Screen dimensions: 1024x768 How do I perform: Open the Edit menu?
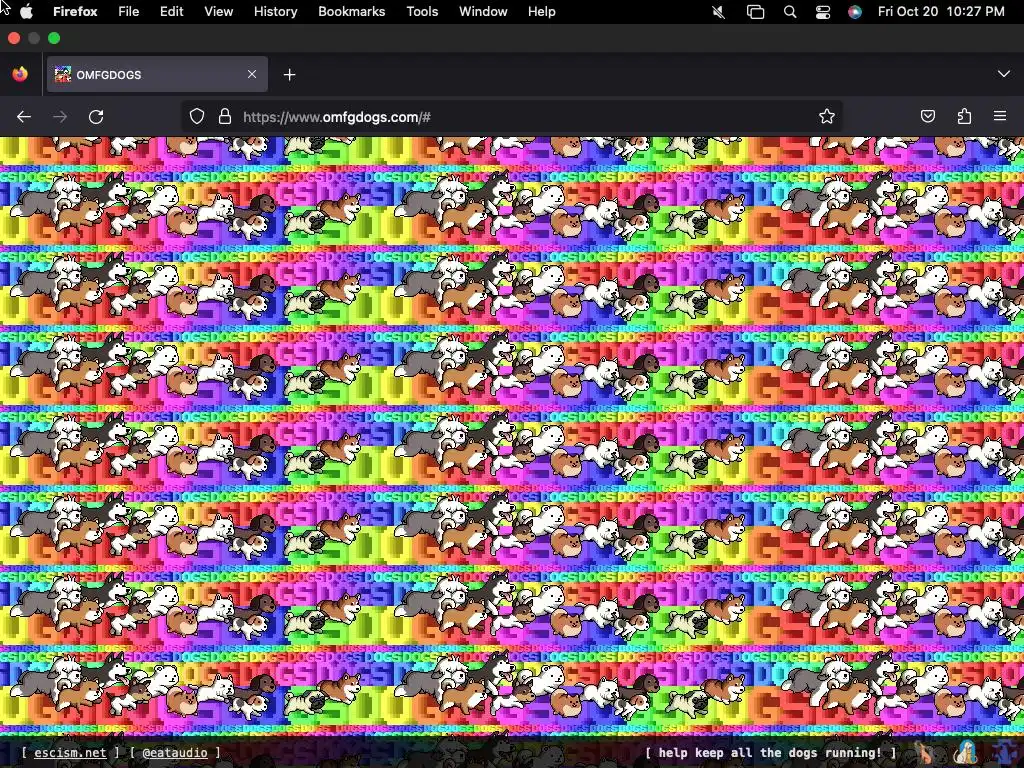pos(171,12)
